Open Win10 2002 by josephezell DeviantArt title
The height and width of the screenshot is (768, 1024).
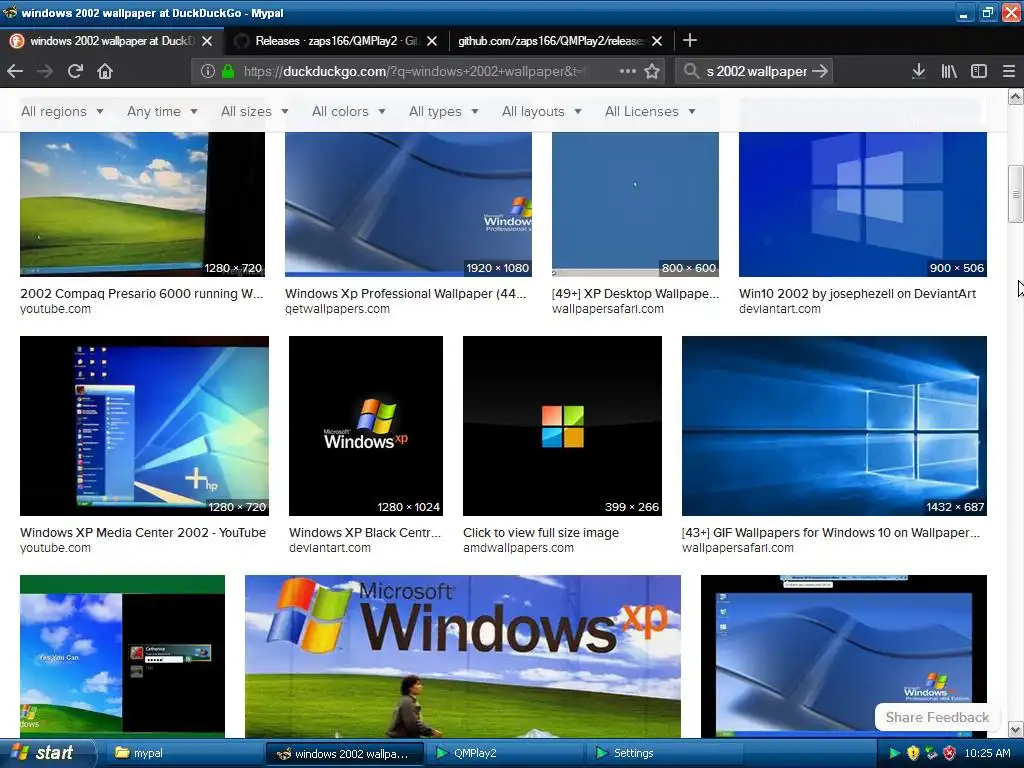857,294
